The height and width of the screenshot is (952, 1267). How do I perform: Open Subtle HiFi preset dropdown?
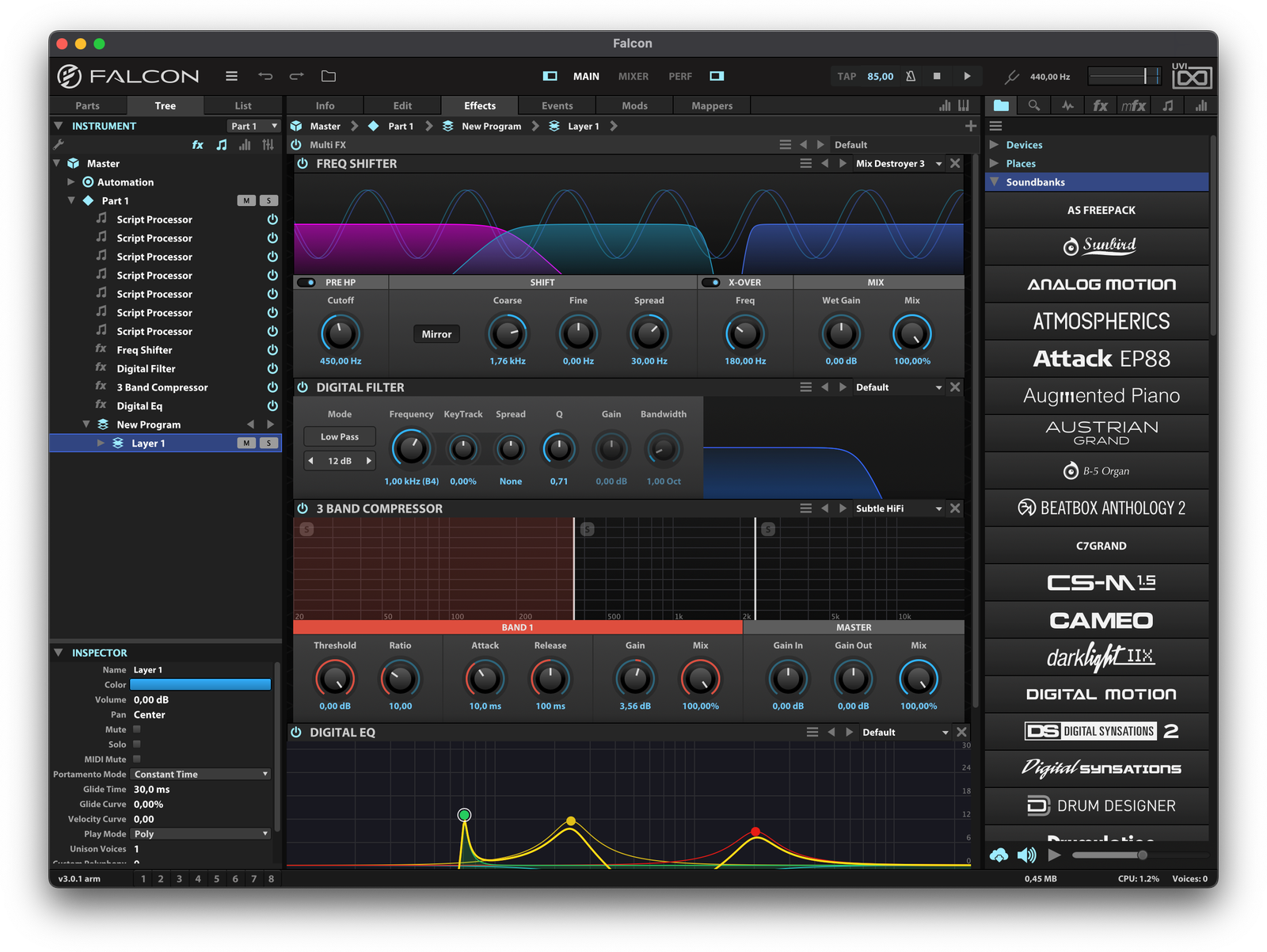[899, 508]
